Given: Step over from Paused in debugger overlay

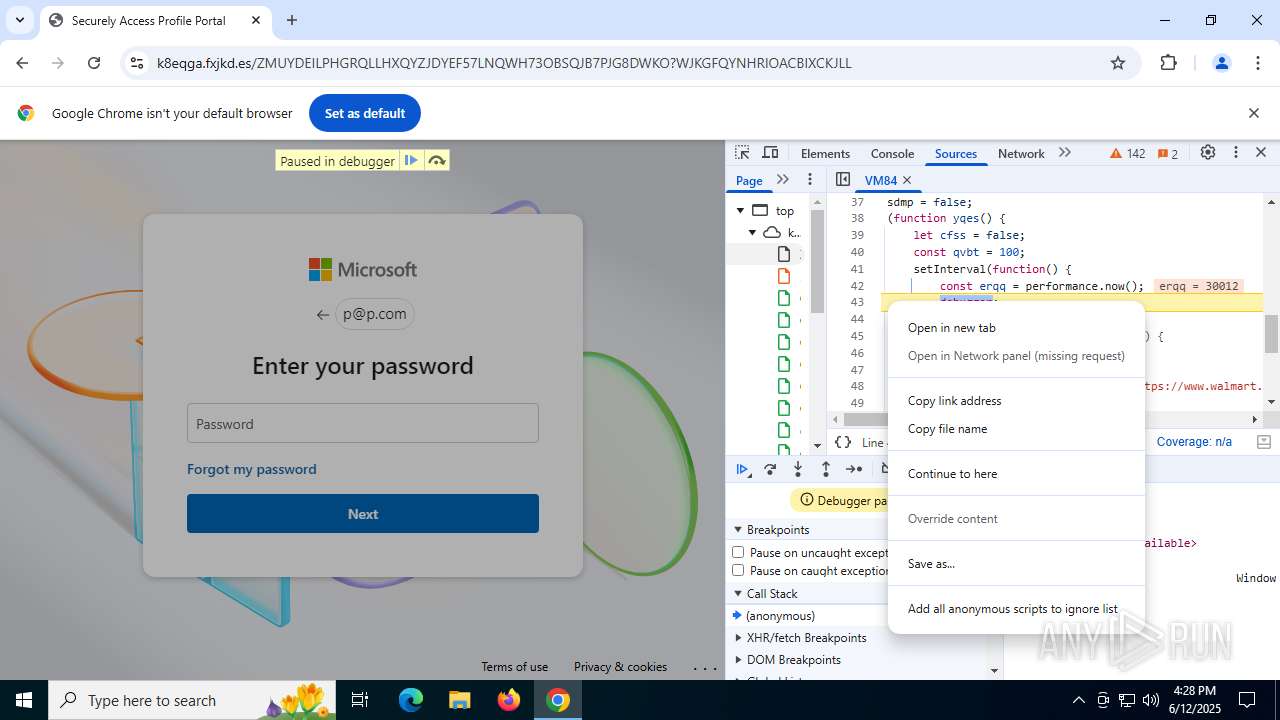Looking at the screenshot, I should (x=436, y=161).
